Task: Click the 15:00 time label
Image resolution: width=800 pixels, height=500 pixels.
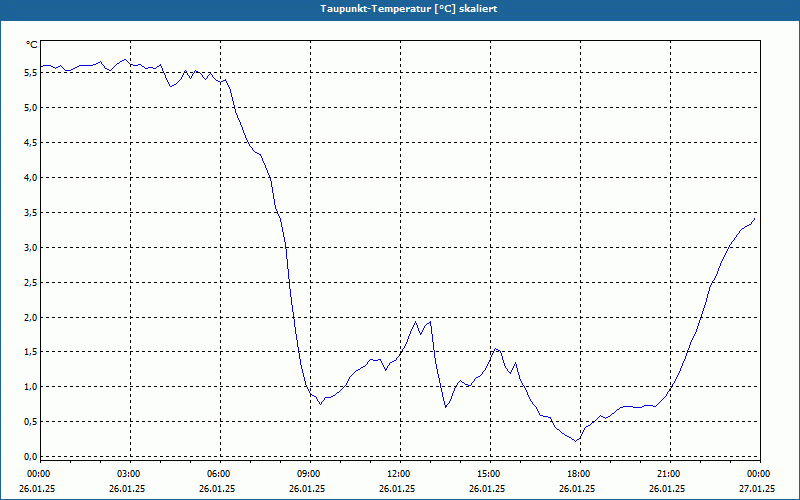Action: 490,474
